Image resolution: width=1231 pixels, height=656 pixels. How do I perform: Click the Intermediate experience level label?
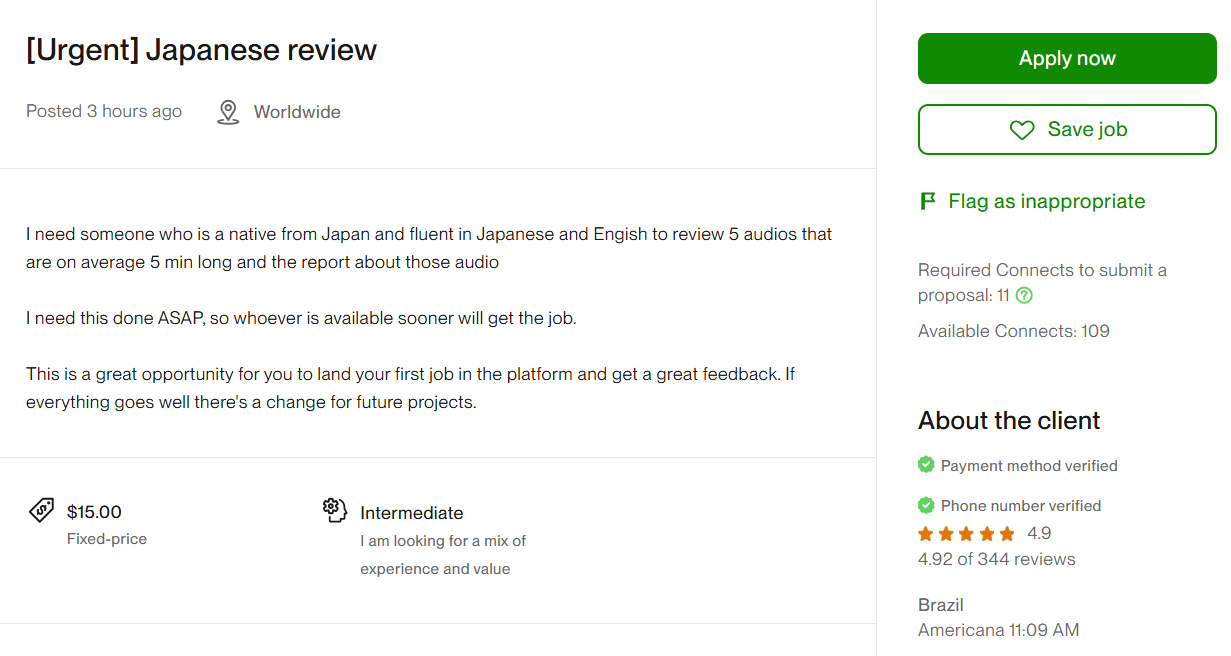tap(412, 513)
